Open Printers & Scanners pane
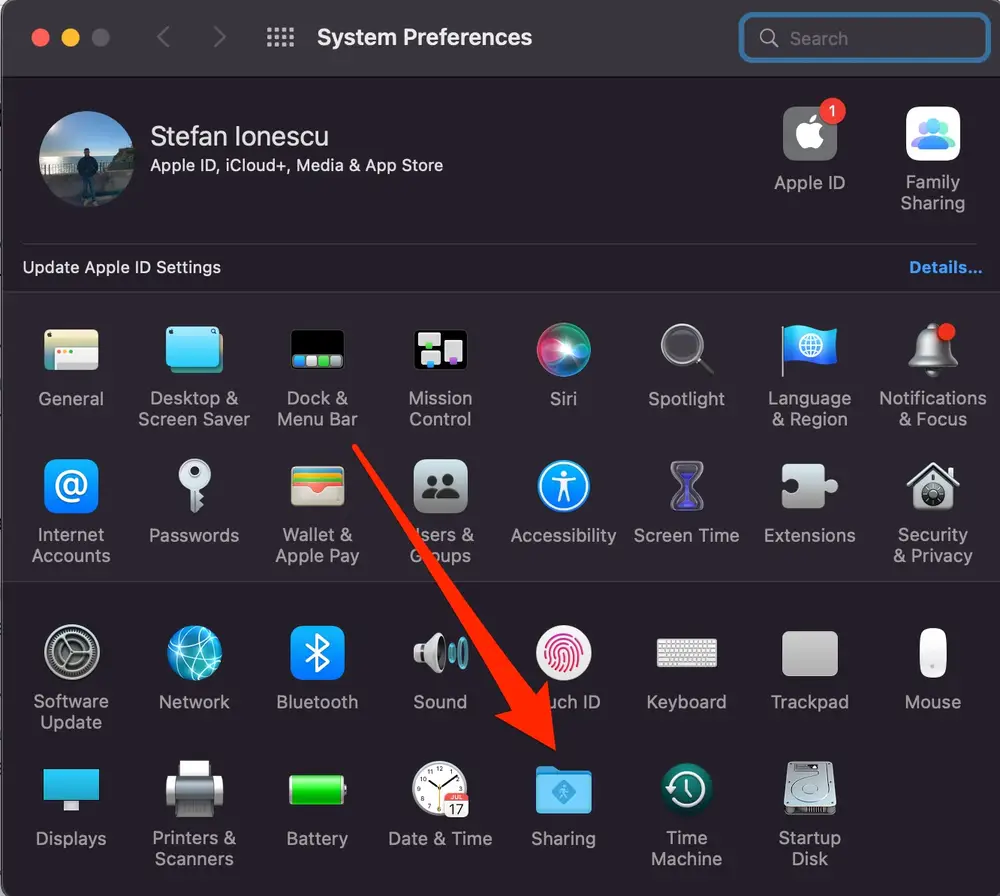The width and height of the screenshot is (1000, 896). click(194, 789)
